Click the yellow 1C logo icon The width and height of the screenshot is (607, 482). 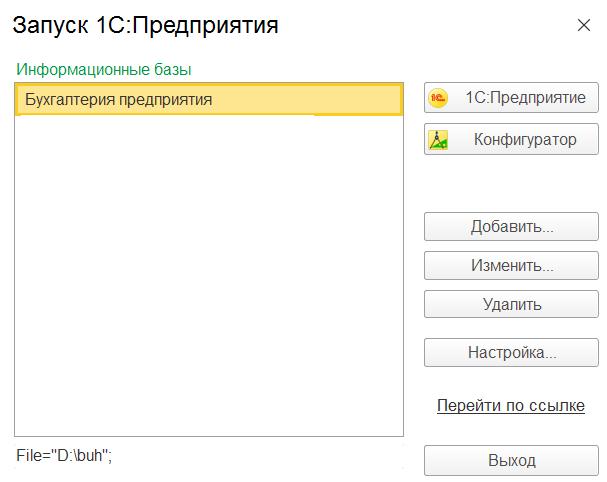click(438, 98)
